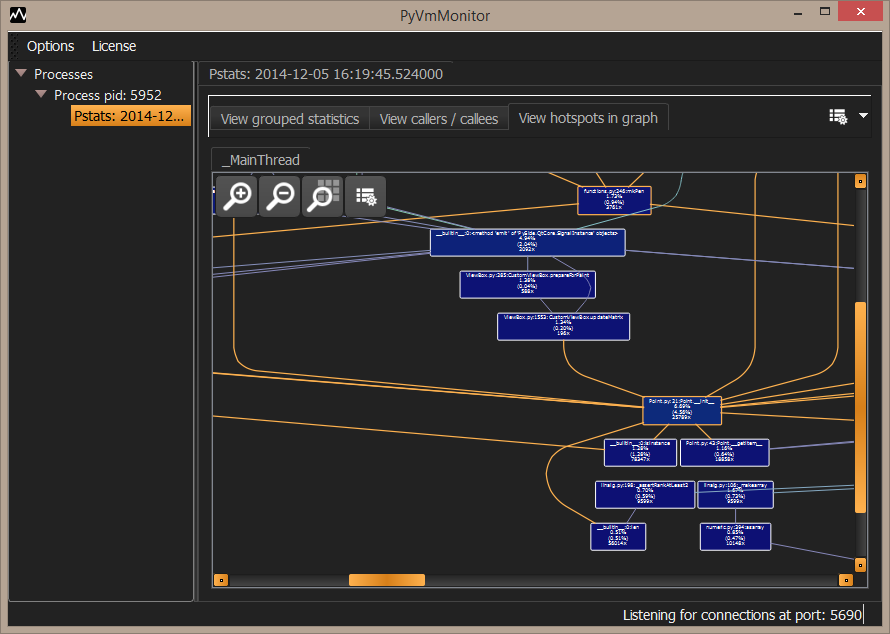This screenshot has height=634, width=890.
Task: Zoom out of the hotspots graph
Action: pyautogui.click(x=280, y=196)
